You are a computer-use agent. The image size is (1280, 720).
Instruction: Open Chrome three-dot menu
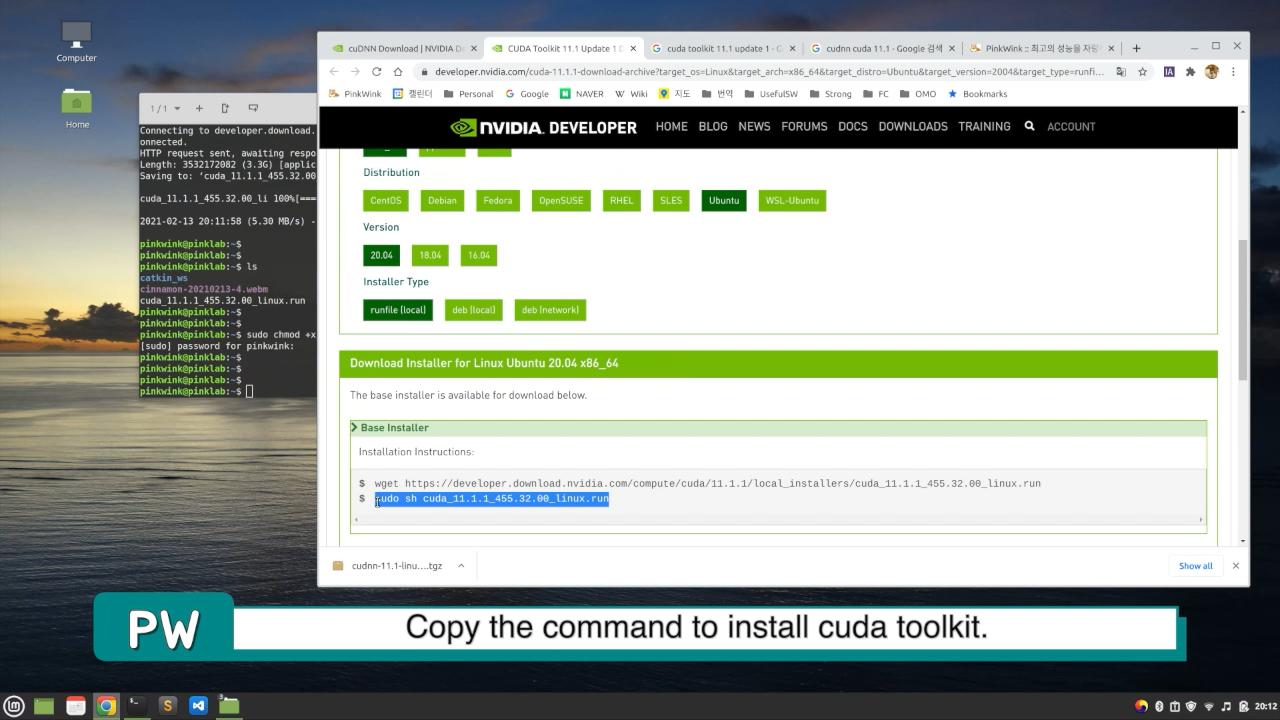tap(1233, 72)
